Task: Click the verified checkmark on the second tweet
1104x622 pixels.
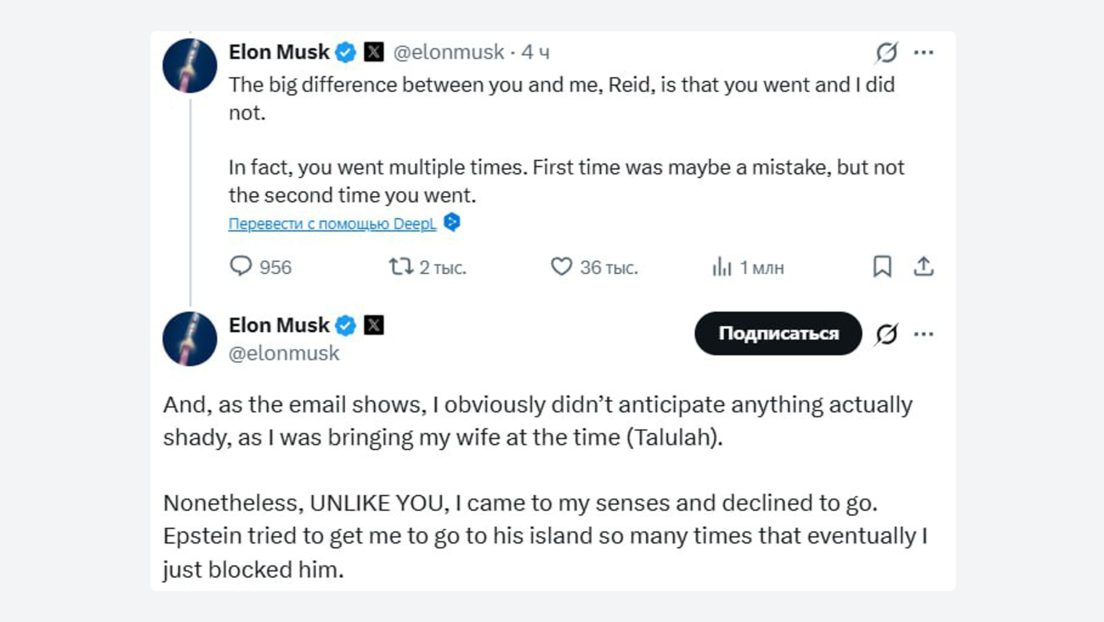Action: point(345,325)
